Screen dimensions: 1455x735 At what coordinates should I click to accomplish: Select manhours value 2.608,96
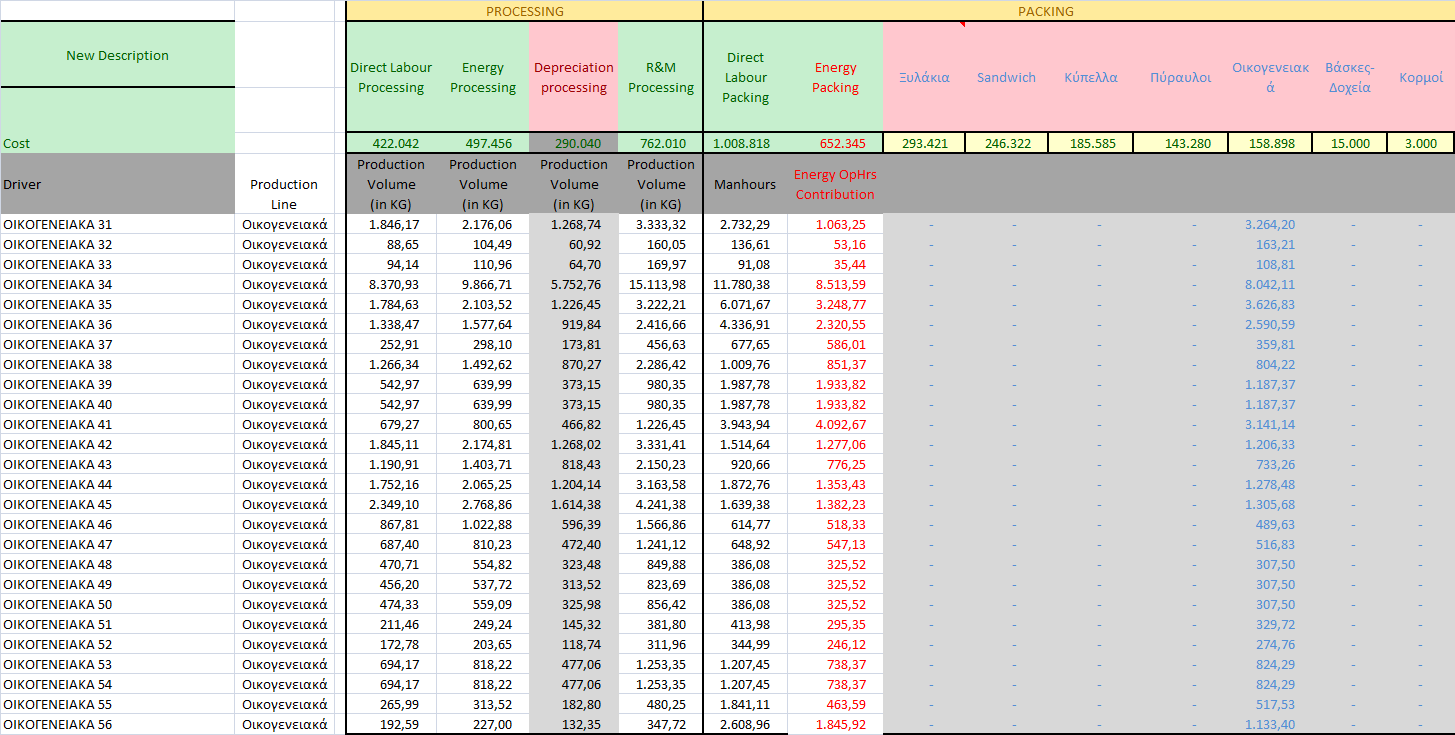[746, 724]
